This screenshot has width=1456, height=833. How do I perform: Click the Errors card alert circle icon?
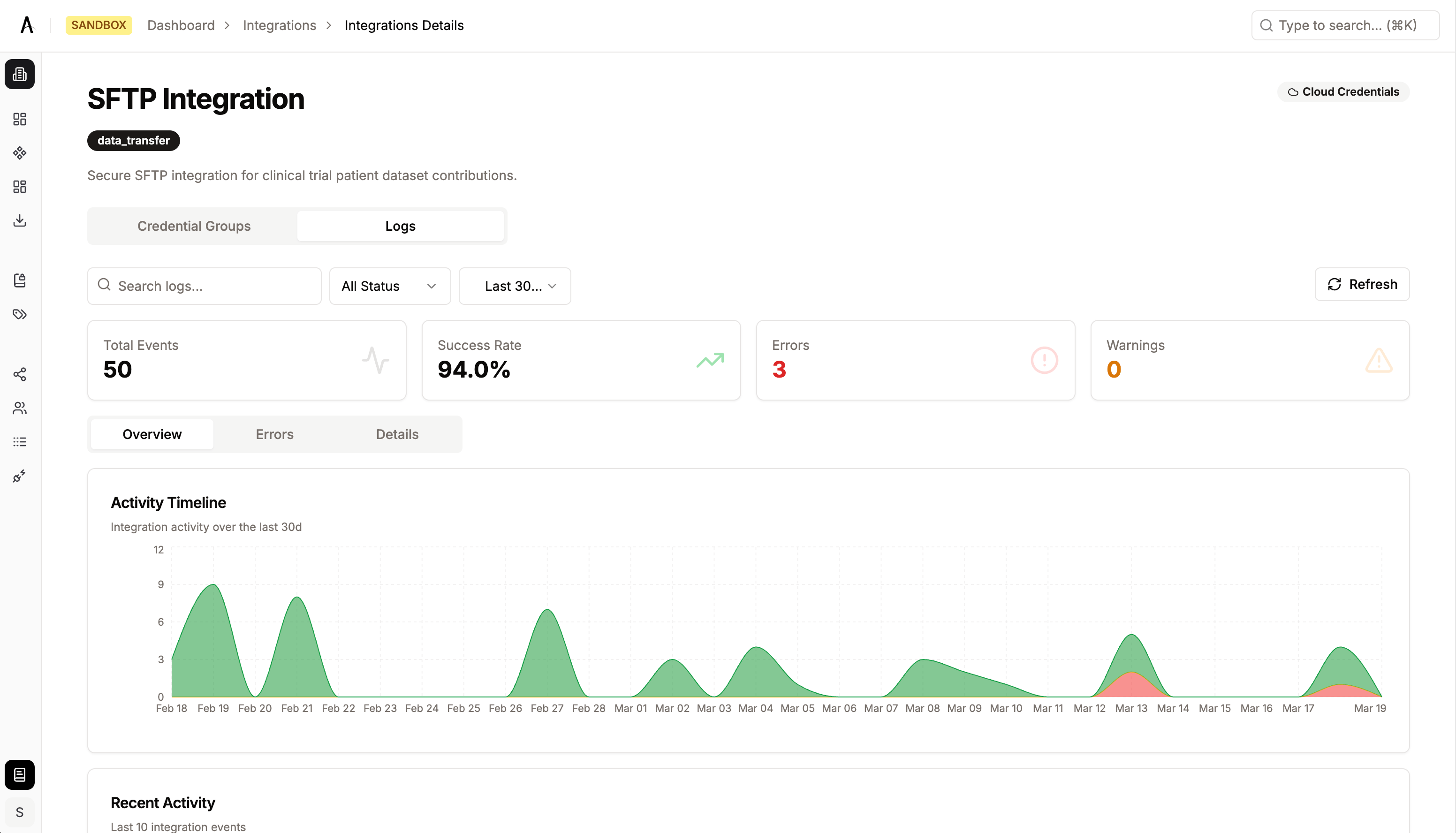(x=1044, y=360)
